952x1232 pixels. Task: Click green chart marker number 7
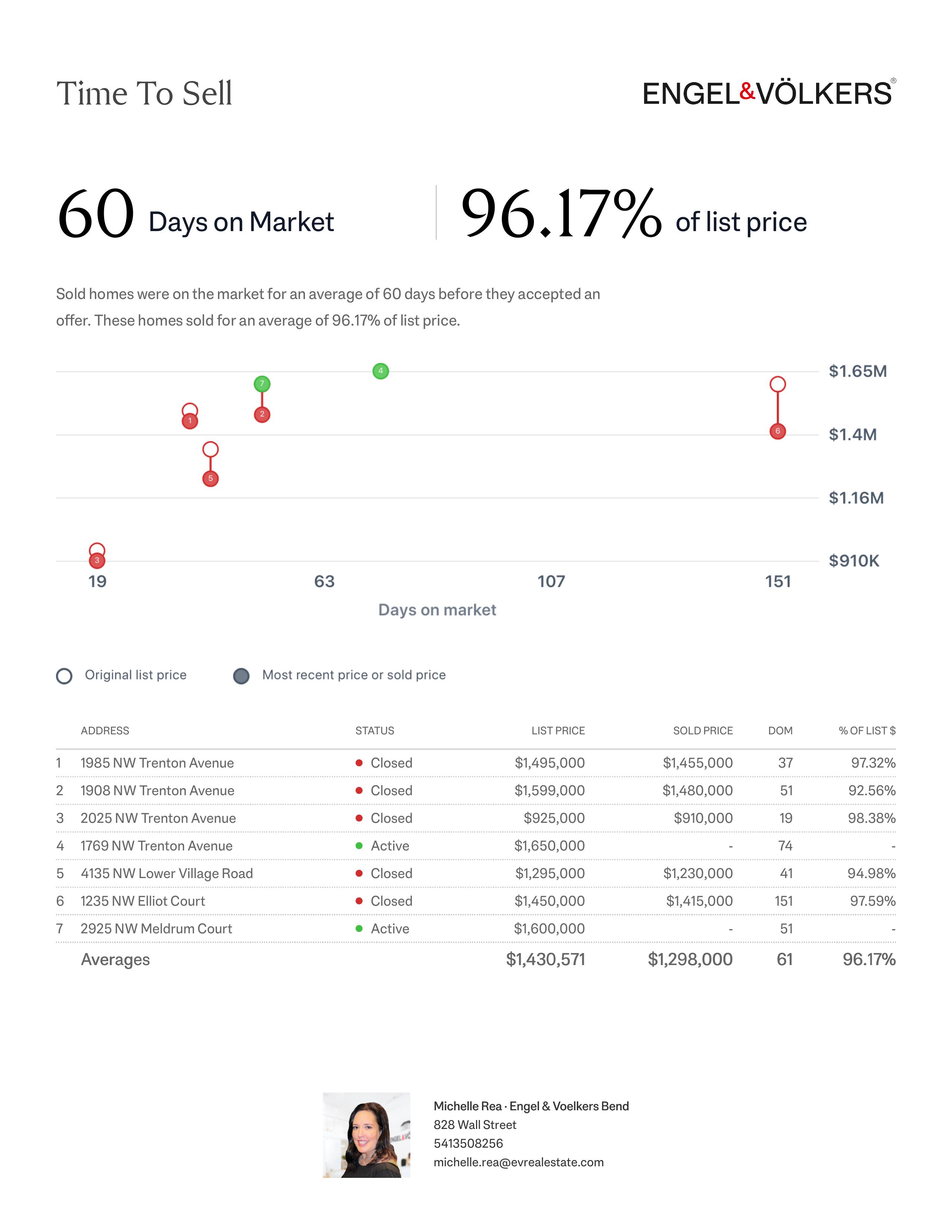262,384
